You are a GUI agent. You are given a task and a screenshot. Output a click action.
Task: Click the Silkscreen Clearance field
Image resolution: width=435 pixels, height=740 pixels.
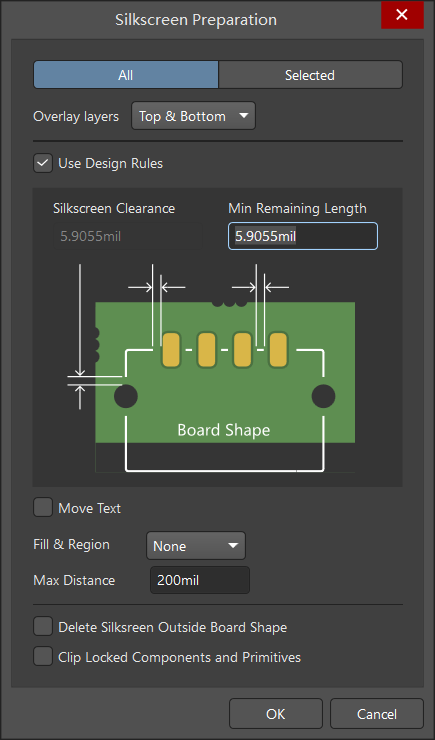click(127, 236)
